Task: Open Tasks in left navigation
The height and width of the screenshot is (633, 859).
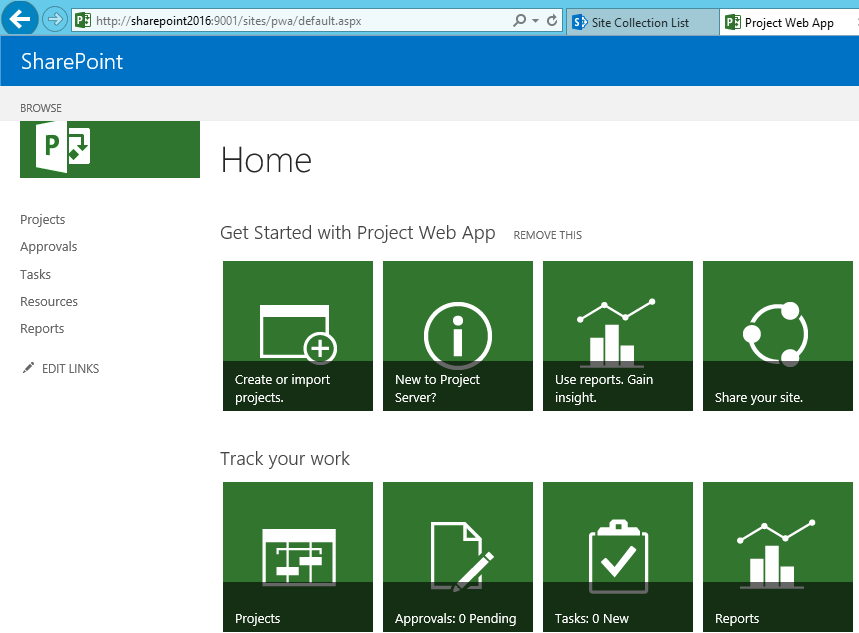Action: (x=36, y=275)
